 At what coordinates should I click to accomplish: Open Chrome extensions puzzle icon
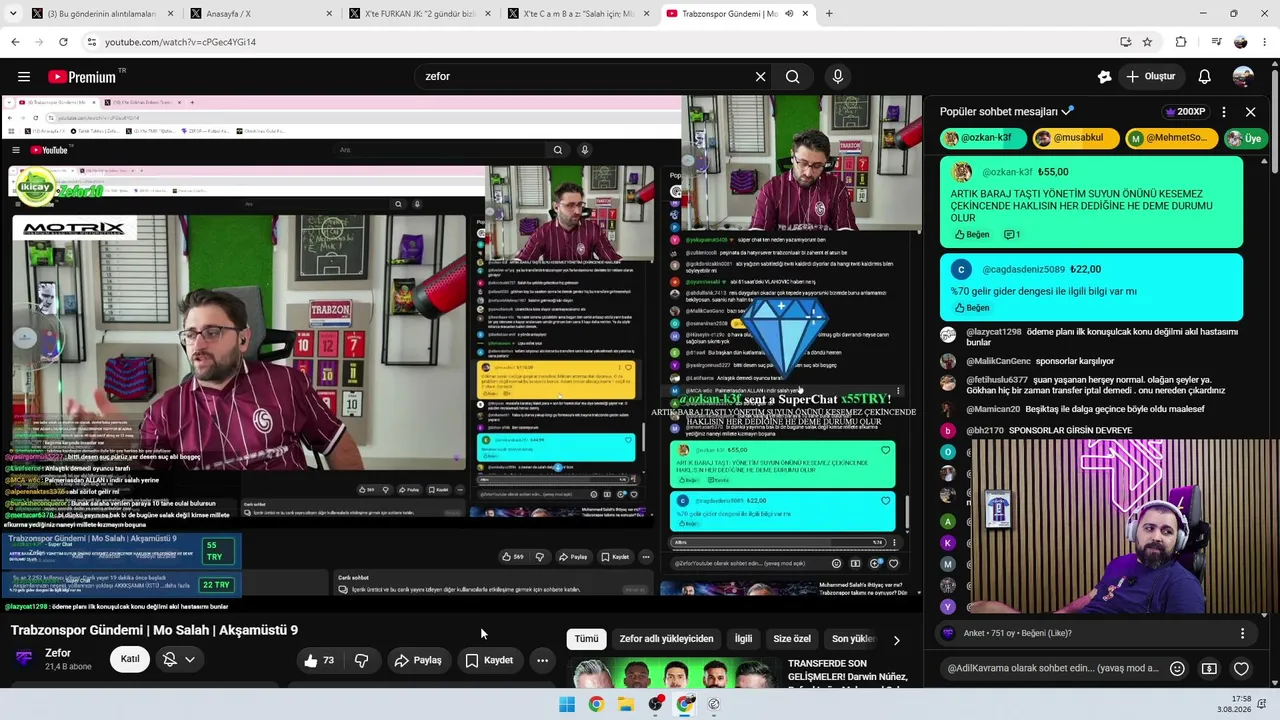(x=1181, y=42)
